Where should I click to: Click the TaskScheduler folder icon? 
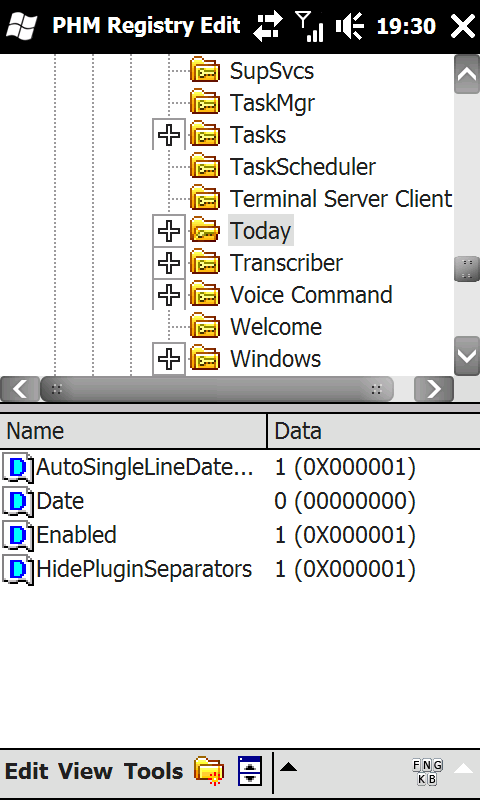(x=205, y=167)
